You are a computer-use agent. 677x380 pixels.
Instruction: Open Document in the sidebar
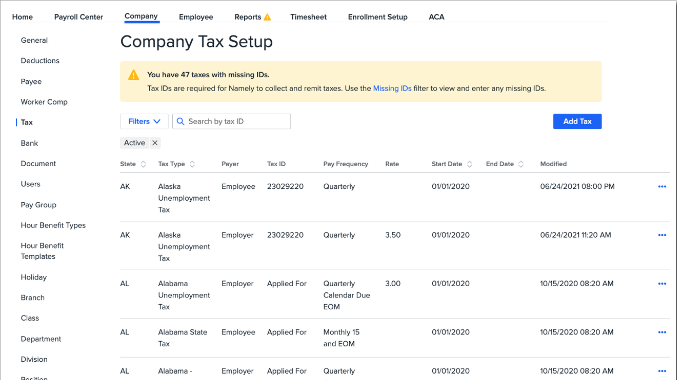pos(38,164)
